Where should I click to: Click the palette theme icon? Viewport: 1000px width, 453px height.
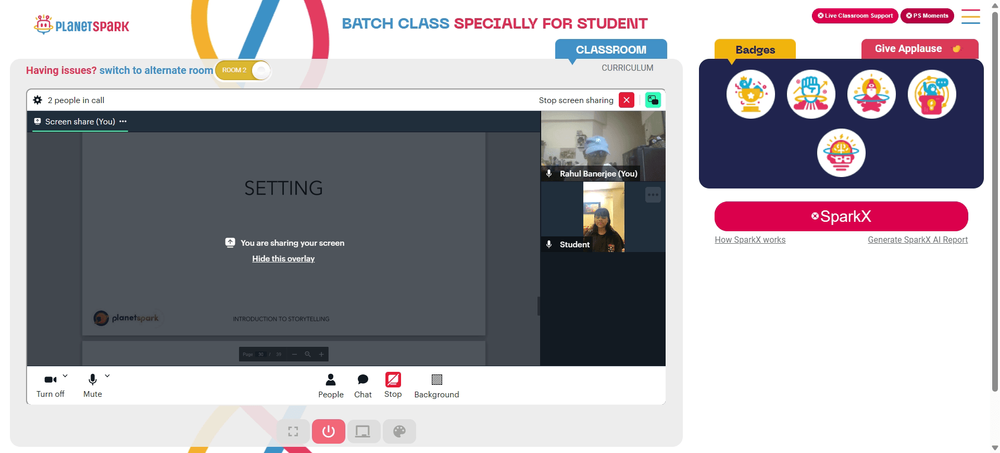[399, 432]
